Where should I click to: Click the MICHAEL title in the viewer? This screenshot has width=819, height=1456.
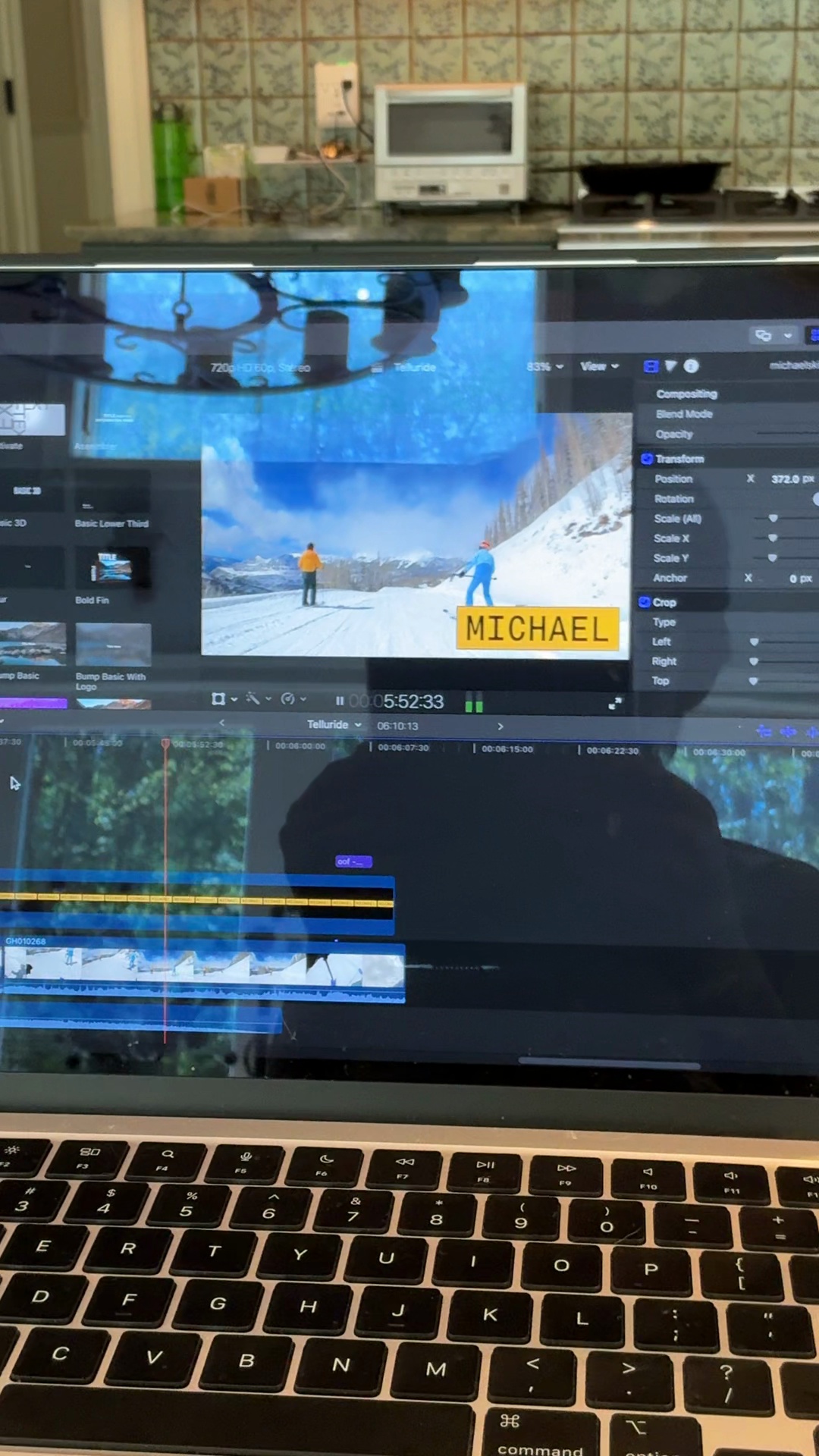click(537, 629)
